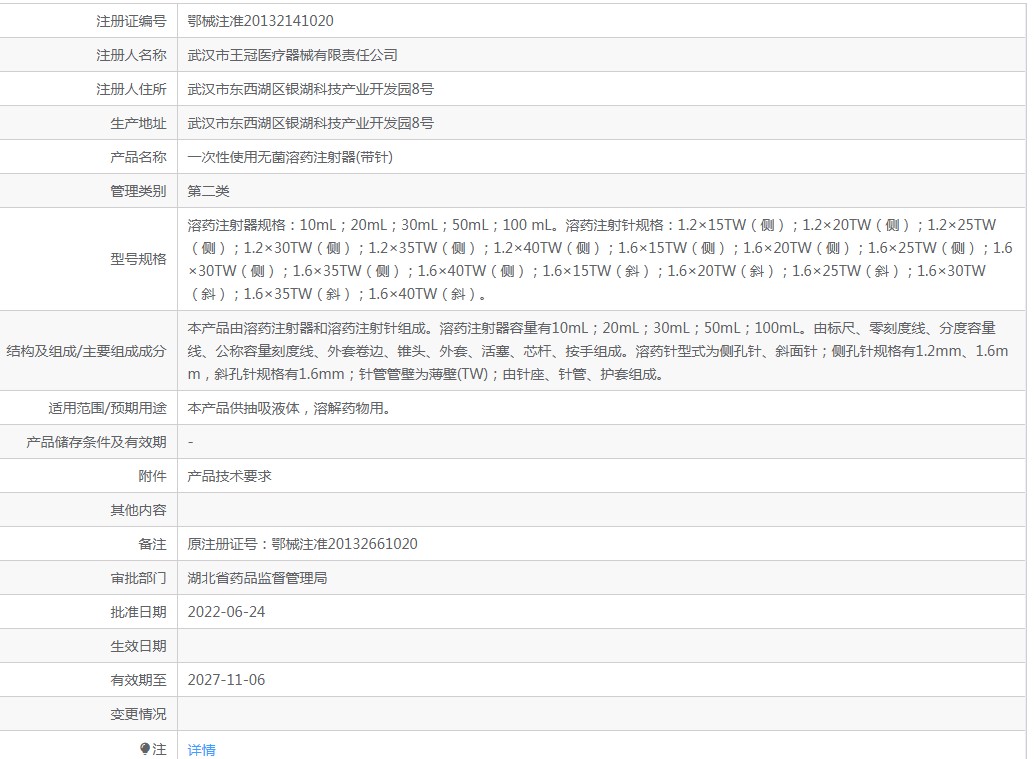
Task: Click the 产品储存条件及有效期 label
Action: point(96,442)
